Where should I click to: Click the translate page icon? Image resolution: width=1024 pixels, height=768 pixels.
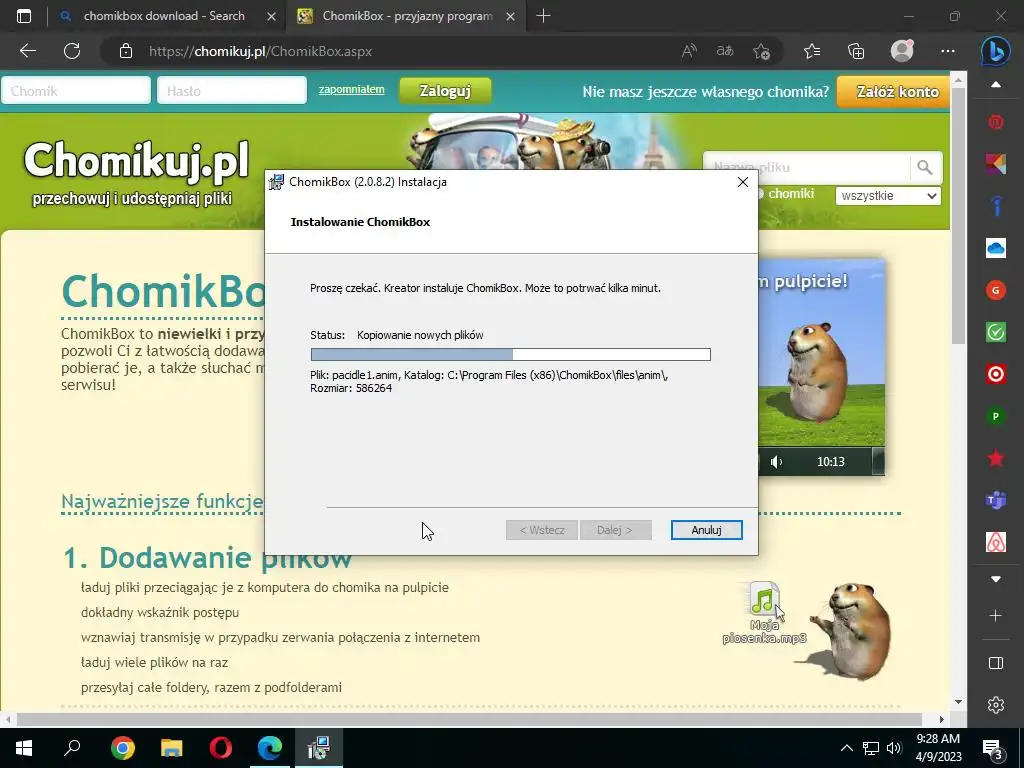pos(725,51)
